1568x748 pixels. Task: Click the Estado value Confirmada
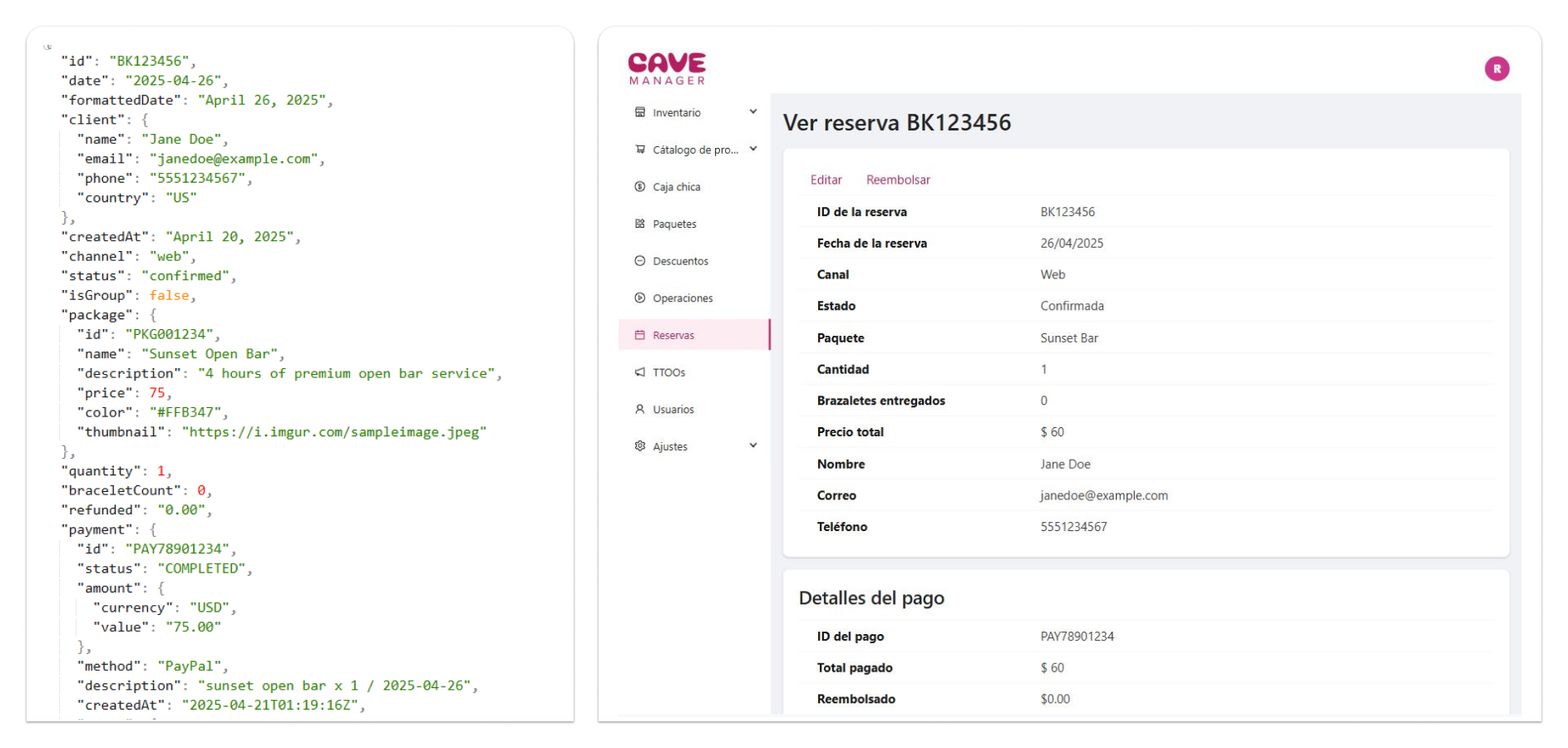click(x=1072, y=306)
